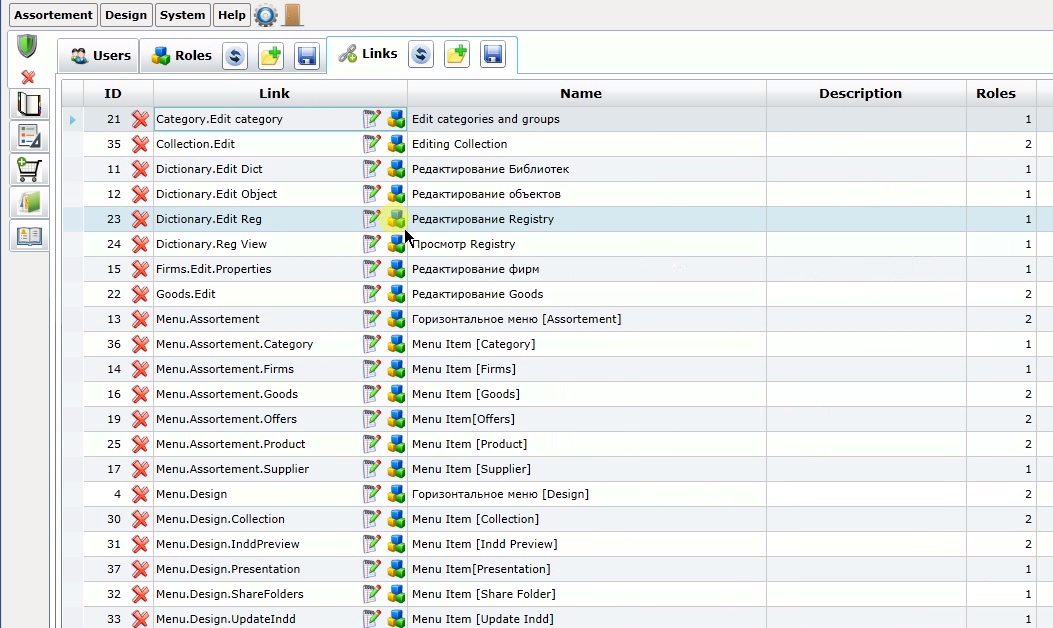Delete the Collection.Edit link row

point(140,144)
